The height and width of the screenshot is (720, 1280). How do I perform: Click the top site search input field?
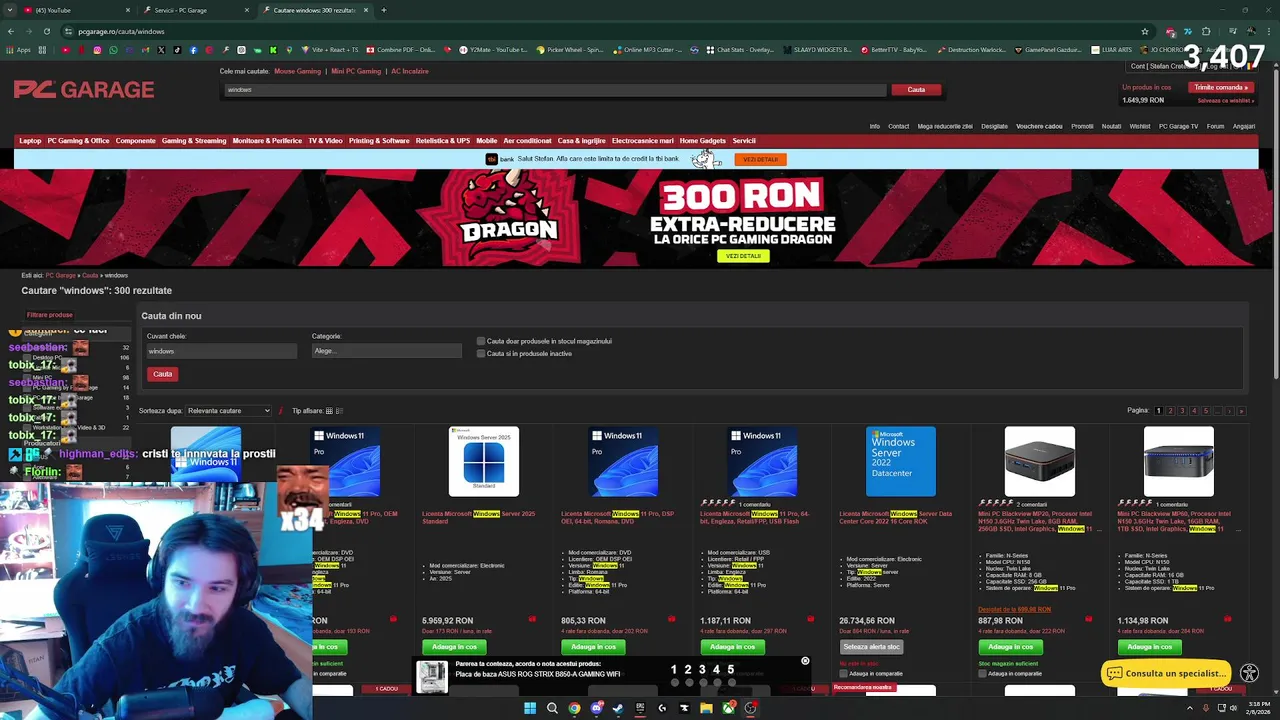(554, 90)
